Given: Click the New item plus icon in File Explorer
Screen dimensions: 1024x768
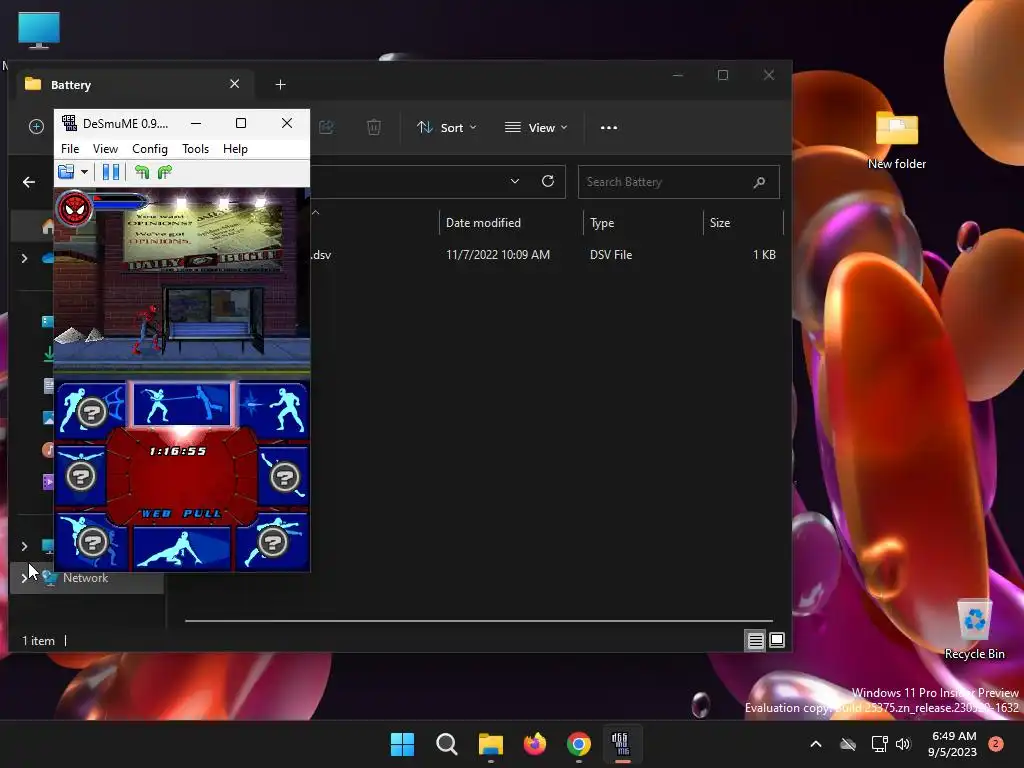Looking at the screenshot, I should pos(37,127).
